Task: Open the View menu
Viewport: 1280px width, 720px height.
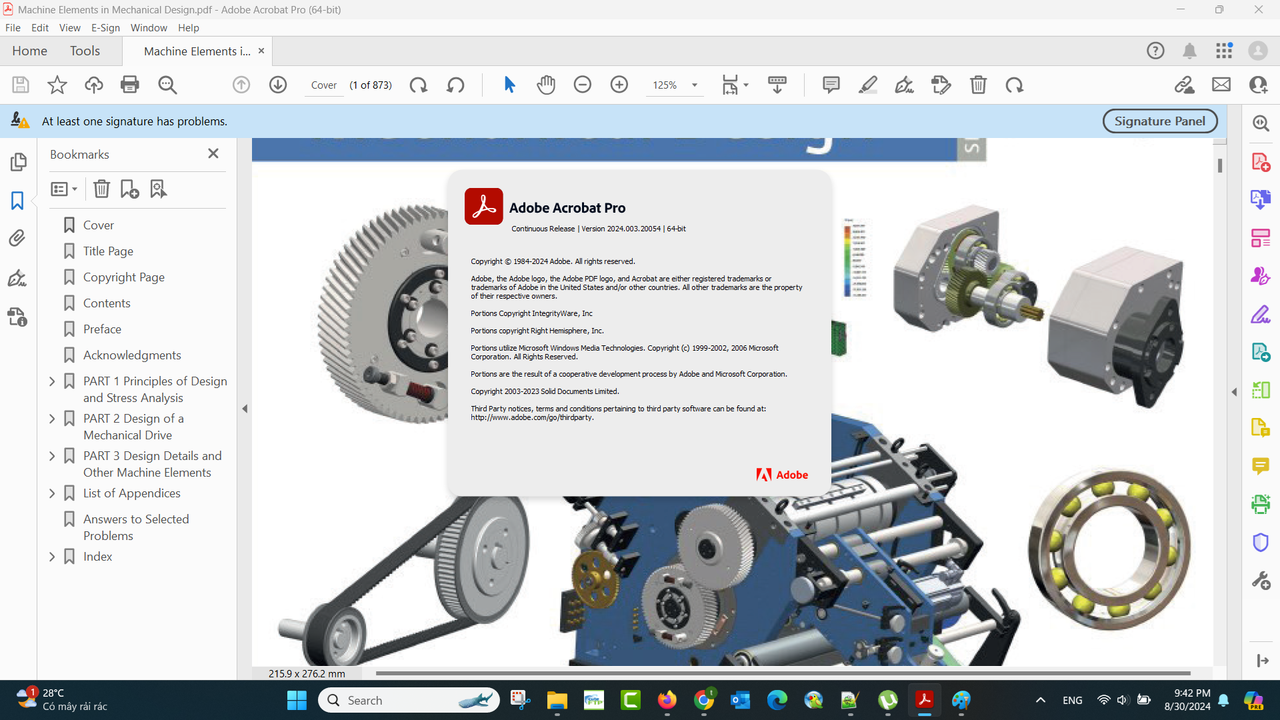Action: coord(70,28)
